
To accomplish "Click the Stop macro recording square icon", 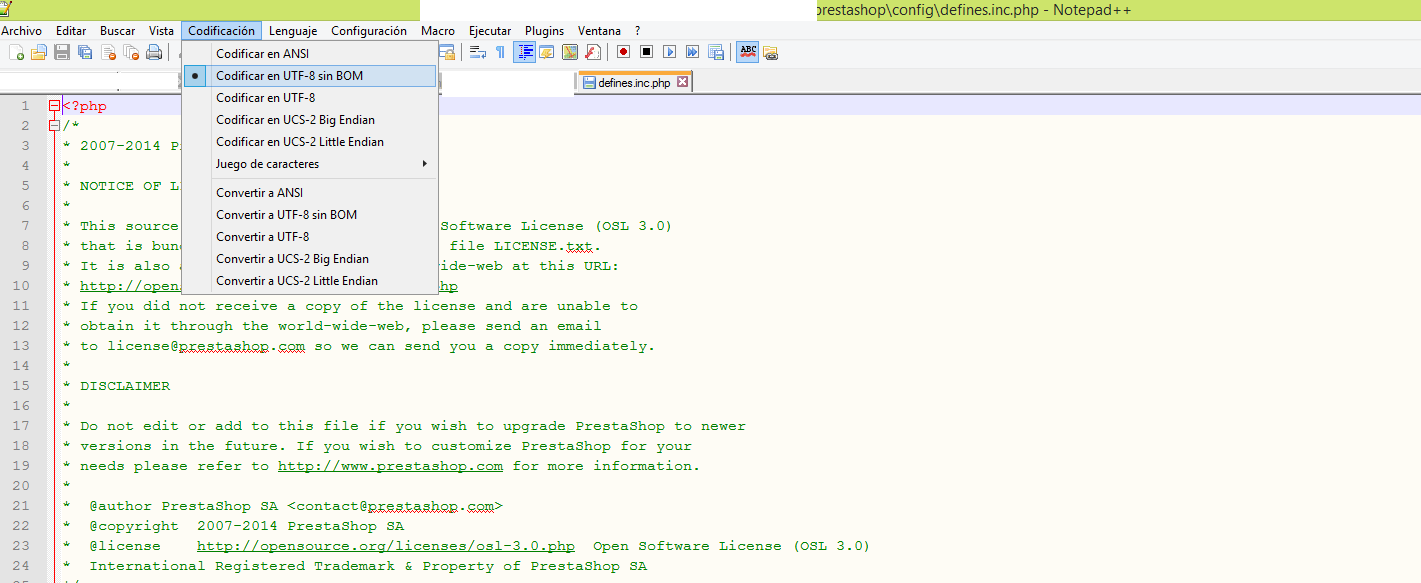I will pyautogui.click(x=646, y=52).
